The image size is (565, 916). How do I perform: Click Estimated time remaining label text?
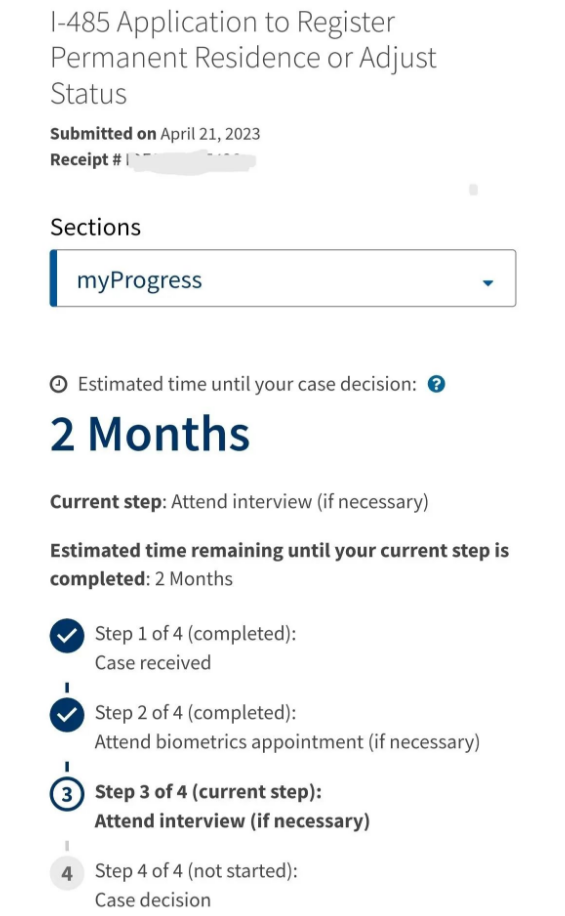[279, 564]
